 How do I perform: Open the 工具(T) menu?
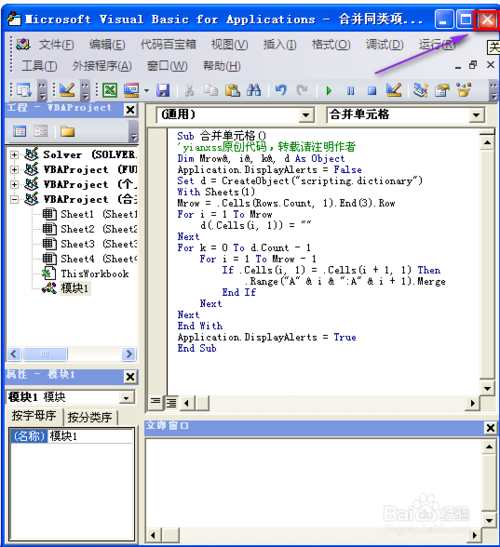(x=39, y=66)
